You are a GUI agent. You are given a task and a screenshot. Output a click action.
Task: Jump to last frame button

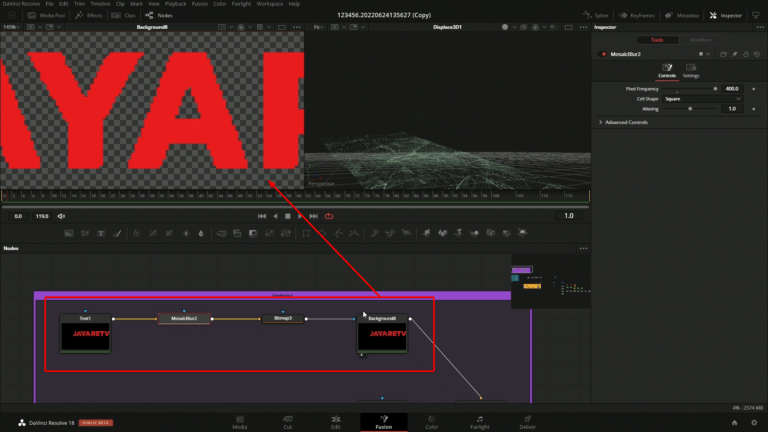pyautogui.click(x=313, y=216)
